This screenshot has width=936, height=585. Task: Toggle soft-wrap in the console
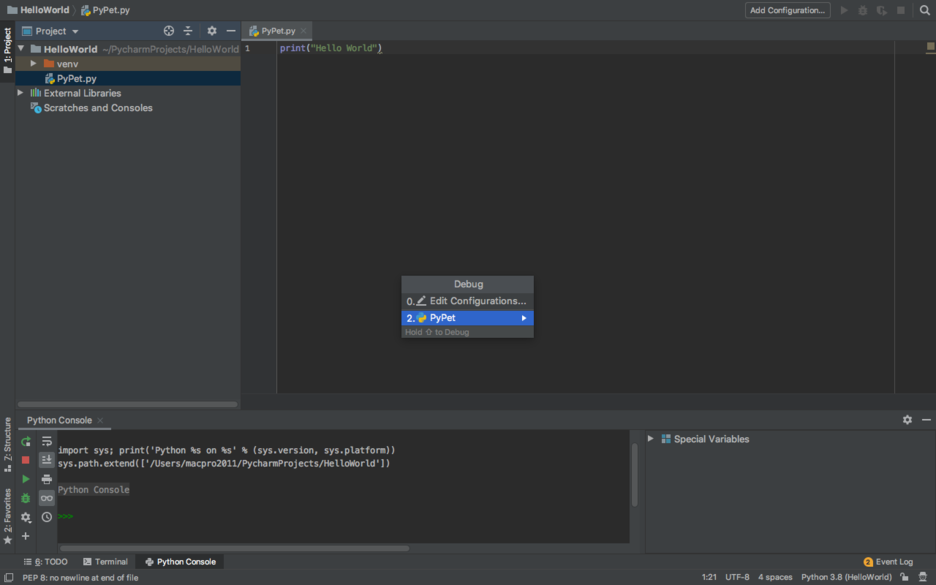47,442
